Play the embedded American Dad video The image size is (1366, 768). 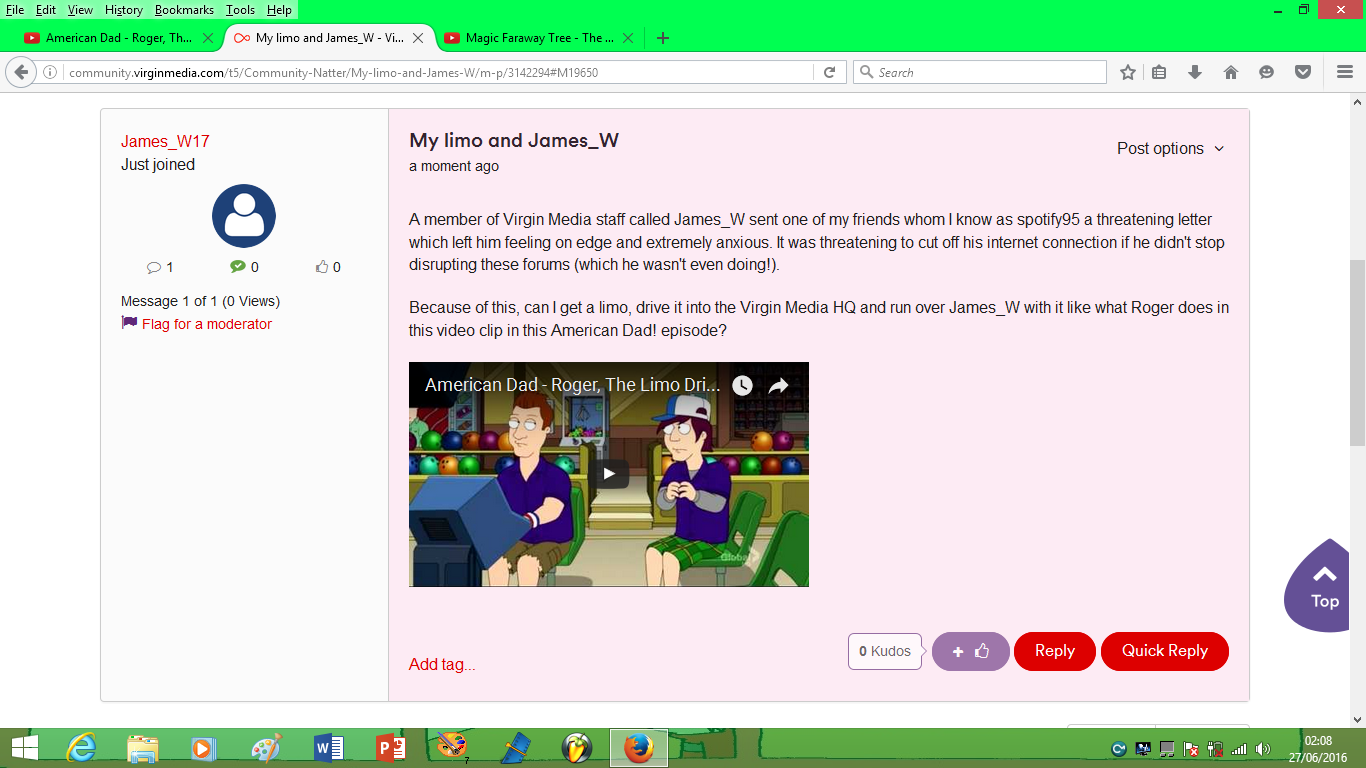tap(608, 475)
